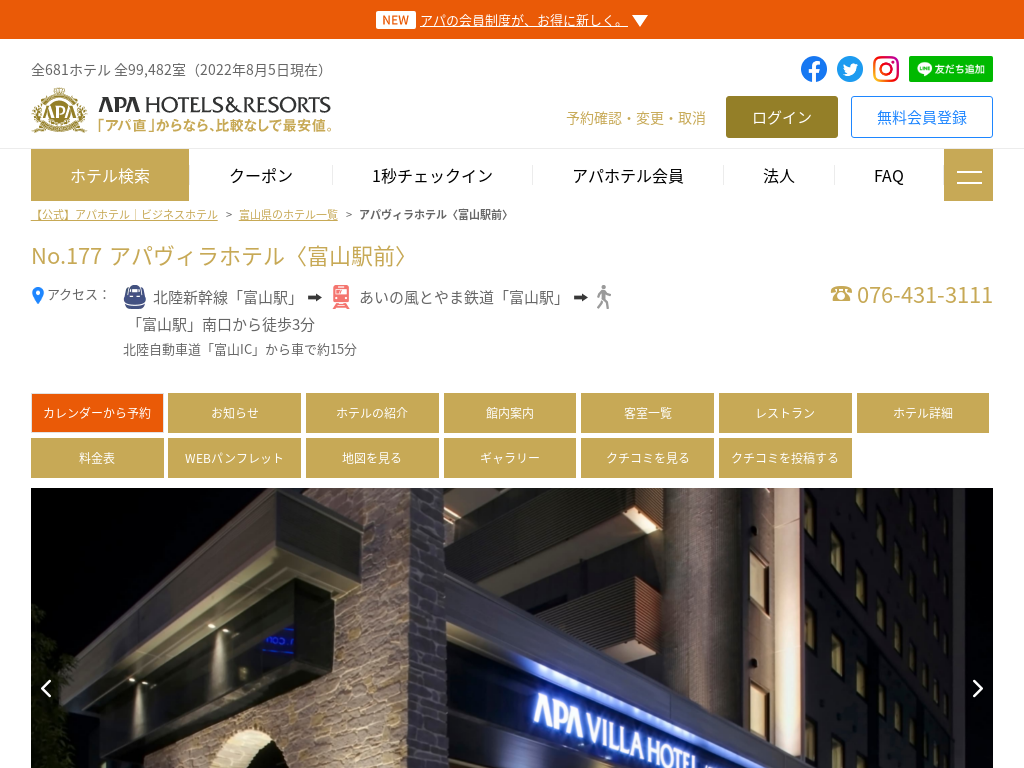The height and width of the screenshot is (768, 1024).
Task: Show the next hotel photo
Action: tap(977, 688)
